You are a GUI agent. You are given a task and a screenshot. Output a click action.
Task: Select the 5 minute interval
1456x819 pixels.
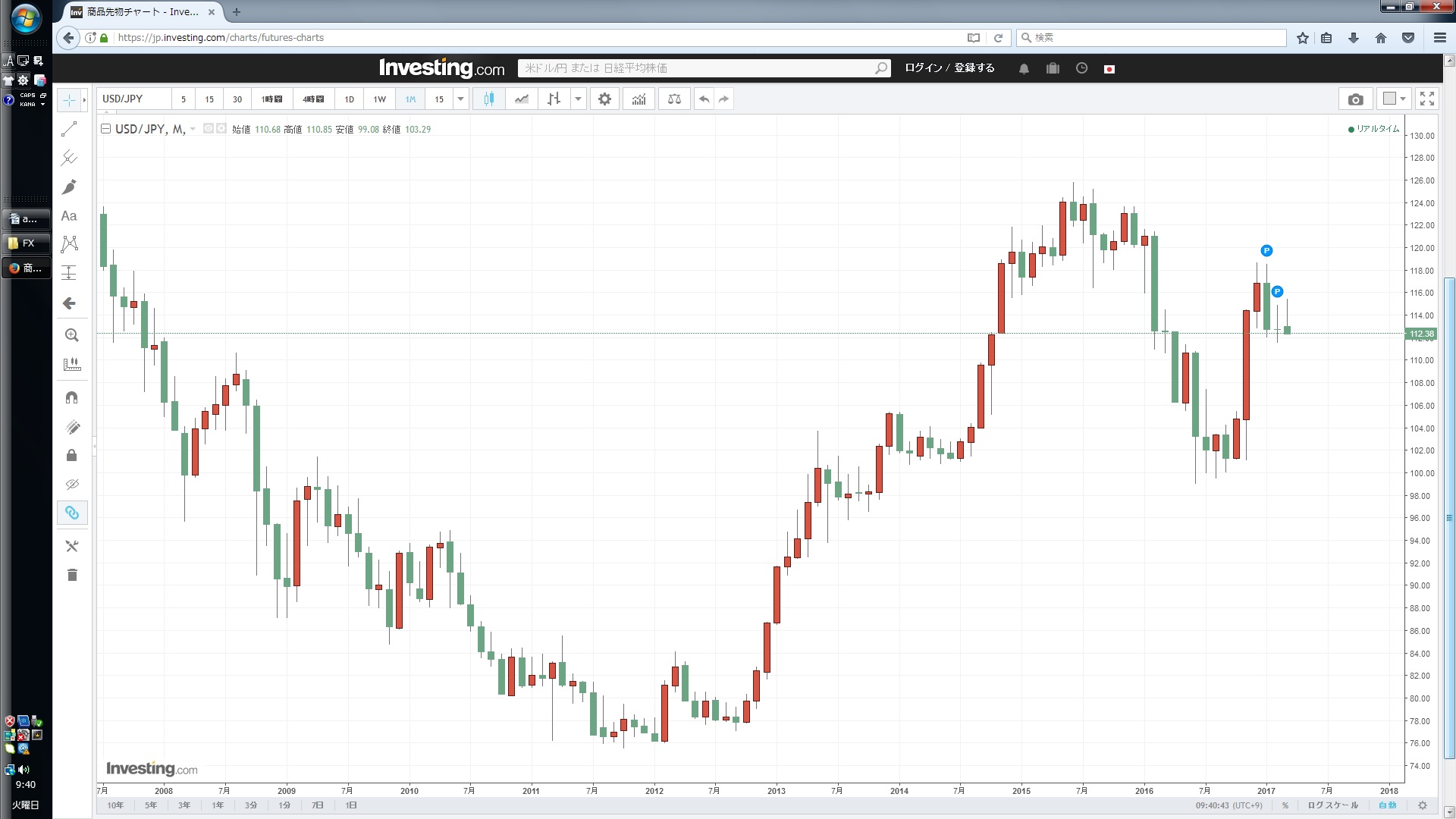coord(184,99)
